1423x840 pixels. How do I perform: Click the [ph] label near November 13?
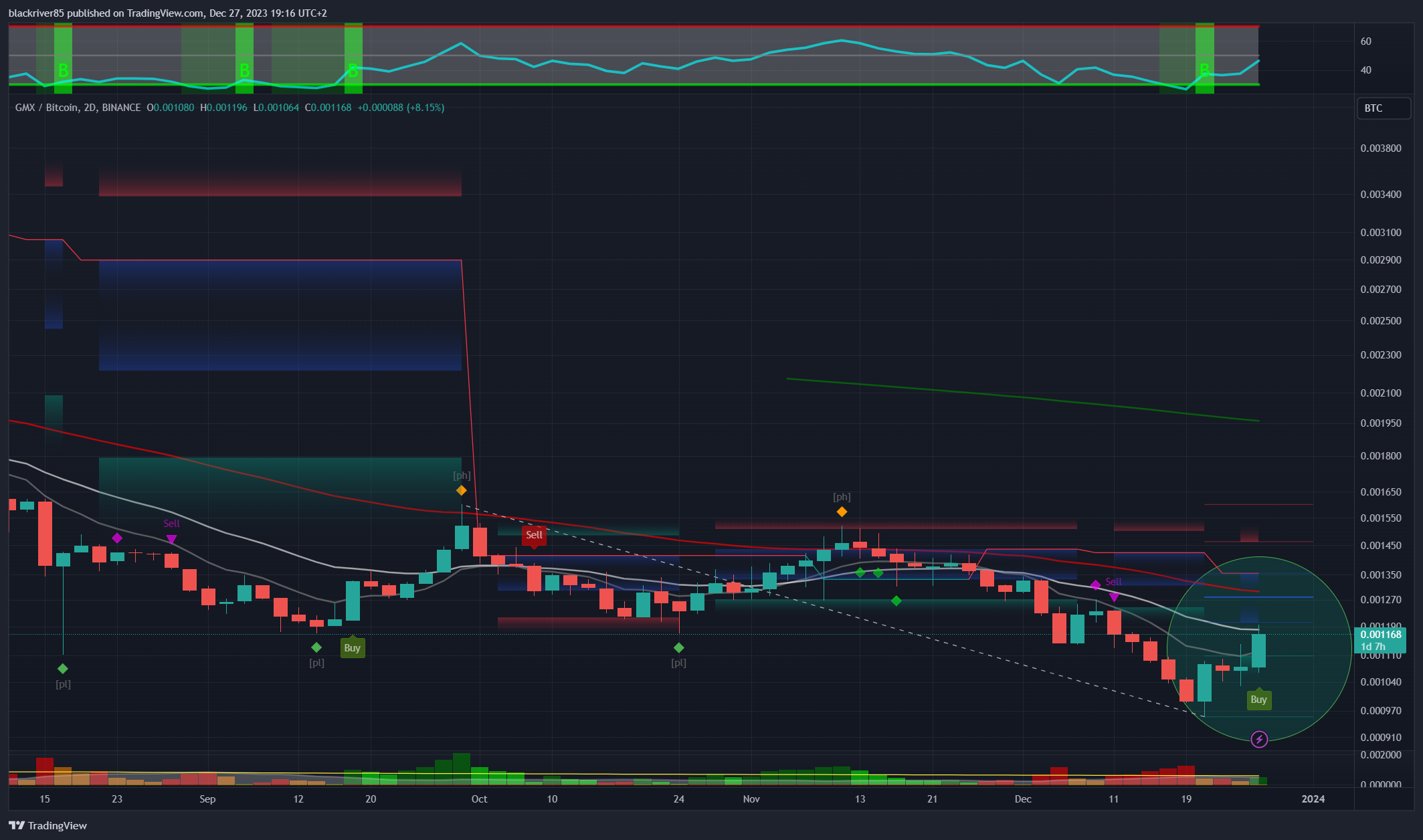pos(842,497)
